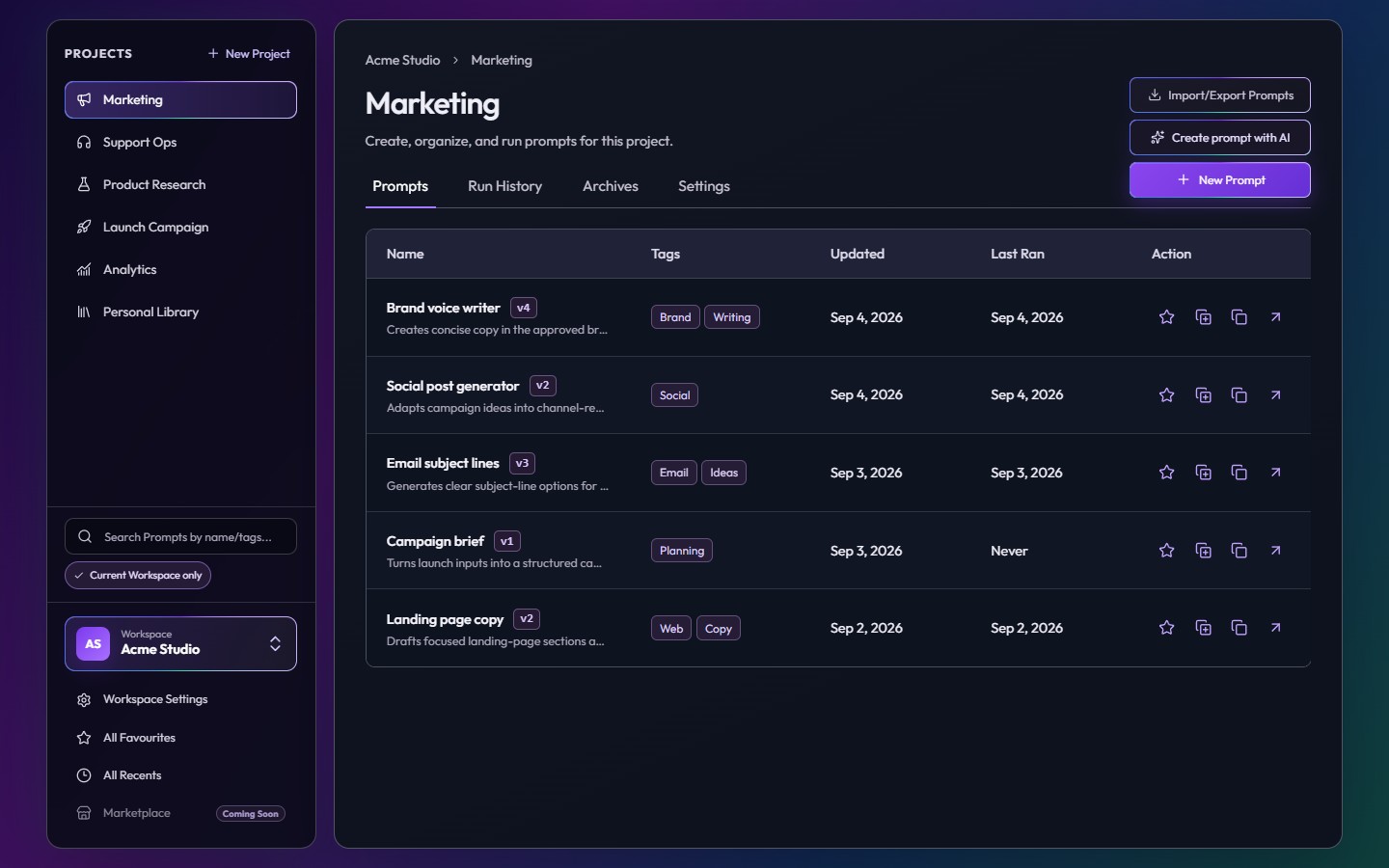This screenshot has height=868, width=1389.
Task: Click the Last Ran column header
Action: [x=1018, y=254]
